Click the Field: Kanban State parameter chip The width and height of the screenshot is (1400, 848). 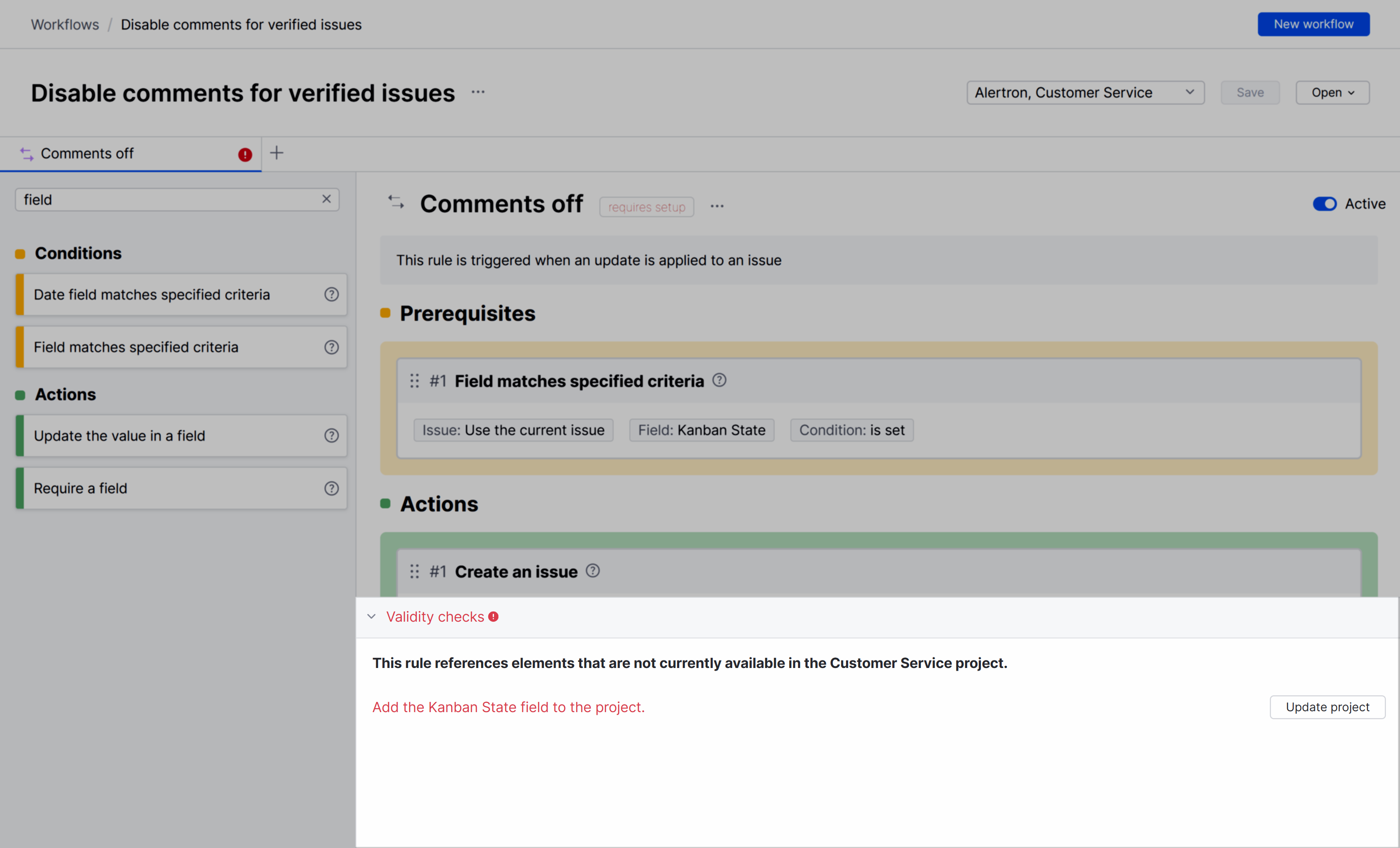click(701, 430)
